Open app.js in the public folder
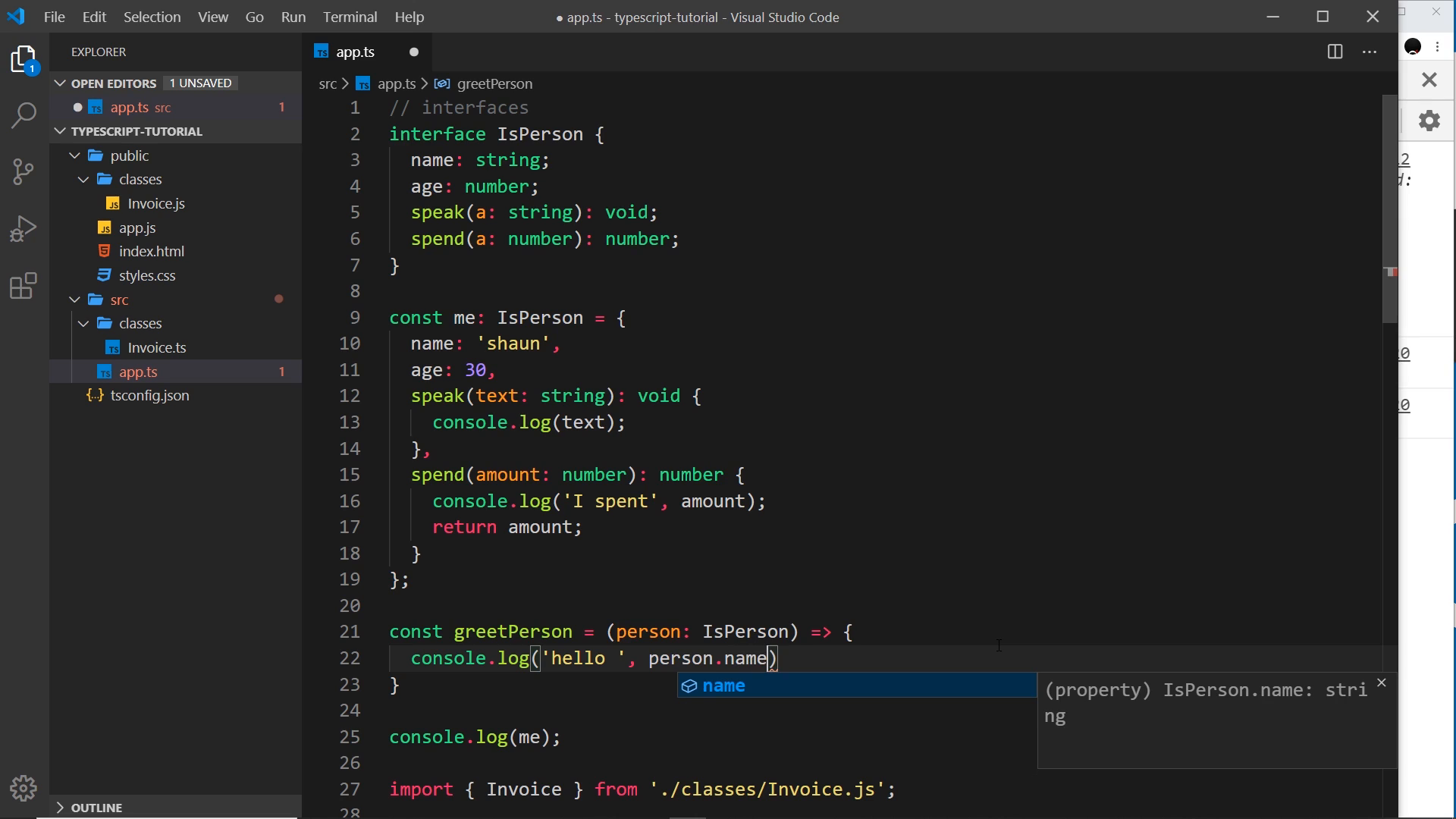 pos(137,227)
